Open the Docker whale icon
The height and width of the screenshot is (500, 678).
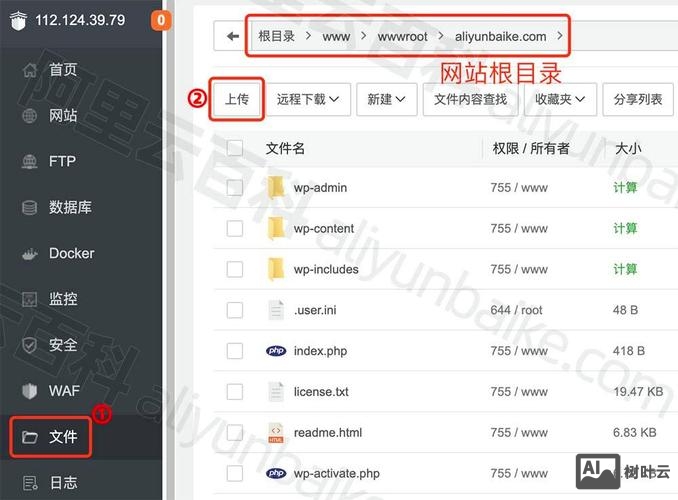click(x=29, y=254)
